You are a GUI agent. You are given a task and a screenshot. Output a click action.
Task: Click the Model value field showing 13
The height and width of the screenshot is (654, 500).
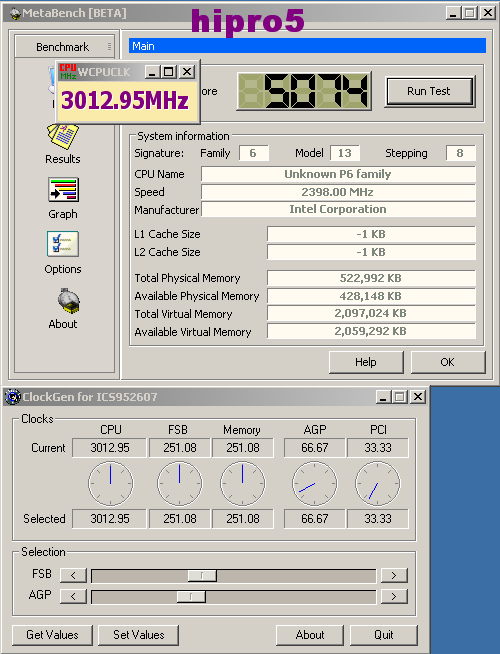345,153
